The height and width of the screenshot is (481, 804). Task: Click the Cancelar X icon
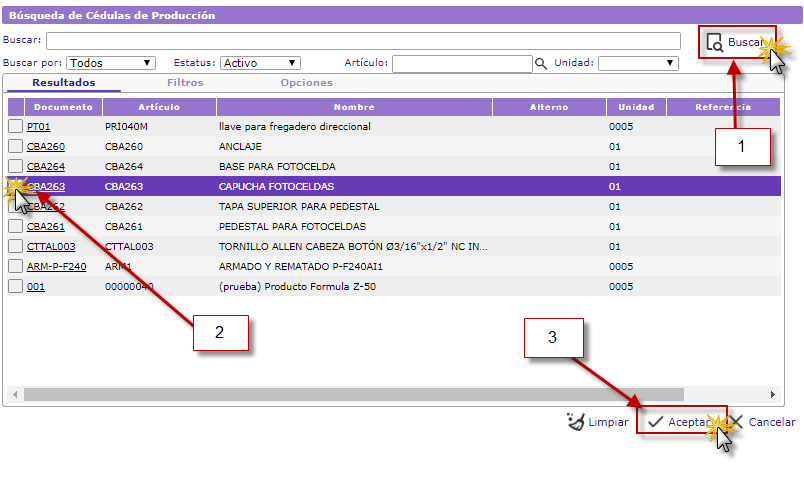pos(736,422)
